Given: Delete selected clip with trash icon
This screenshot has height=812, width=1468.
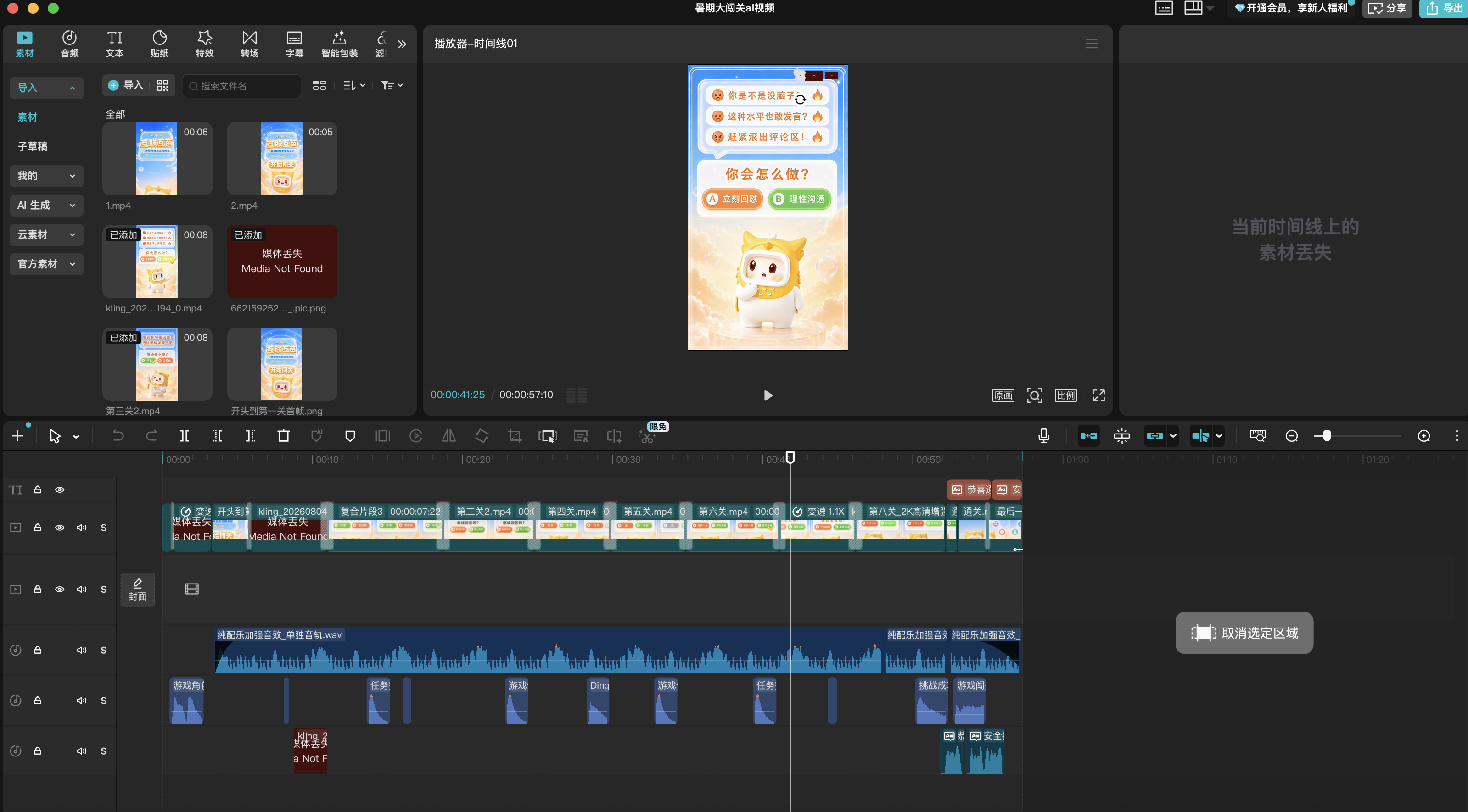Looking at the screenshot, I should tap(283, 436).
